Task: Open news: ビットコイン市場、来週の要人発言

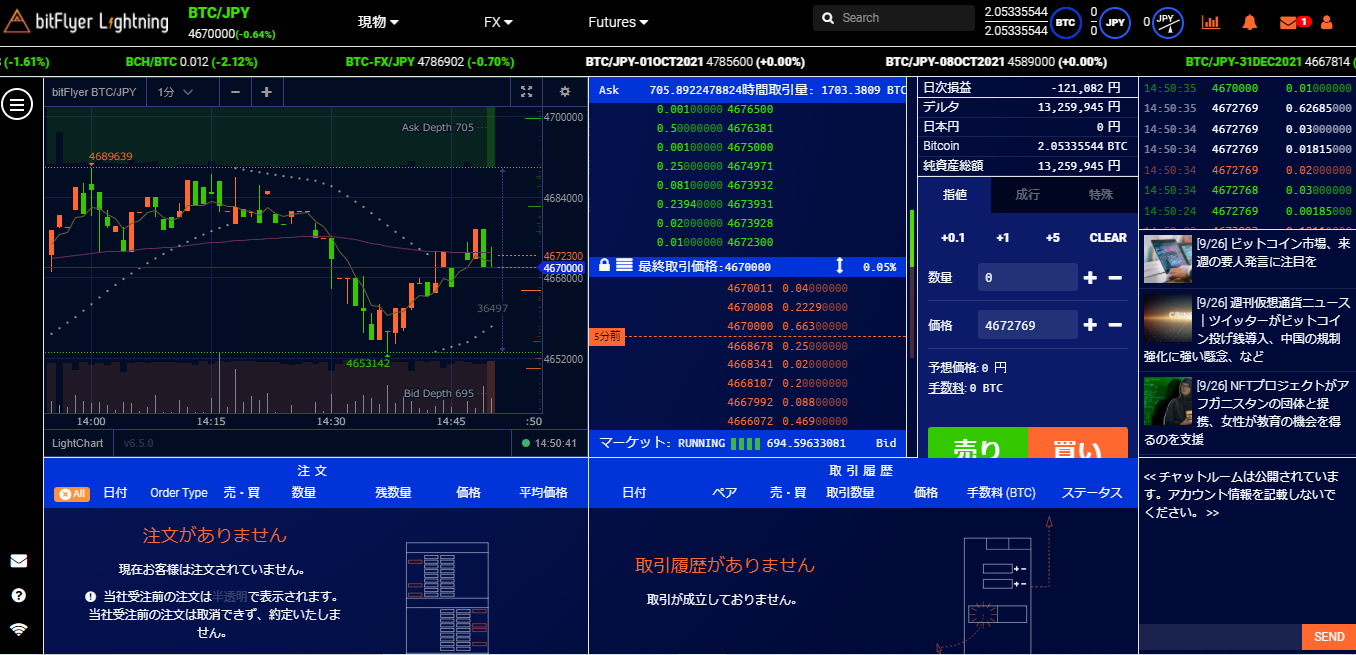Action: pyautogui.click(x=1273, y=253)
